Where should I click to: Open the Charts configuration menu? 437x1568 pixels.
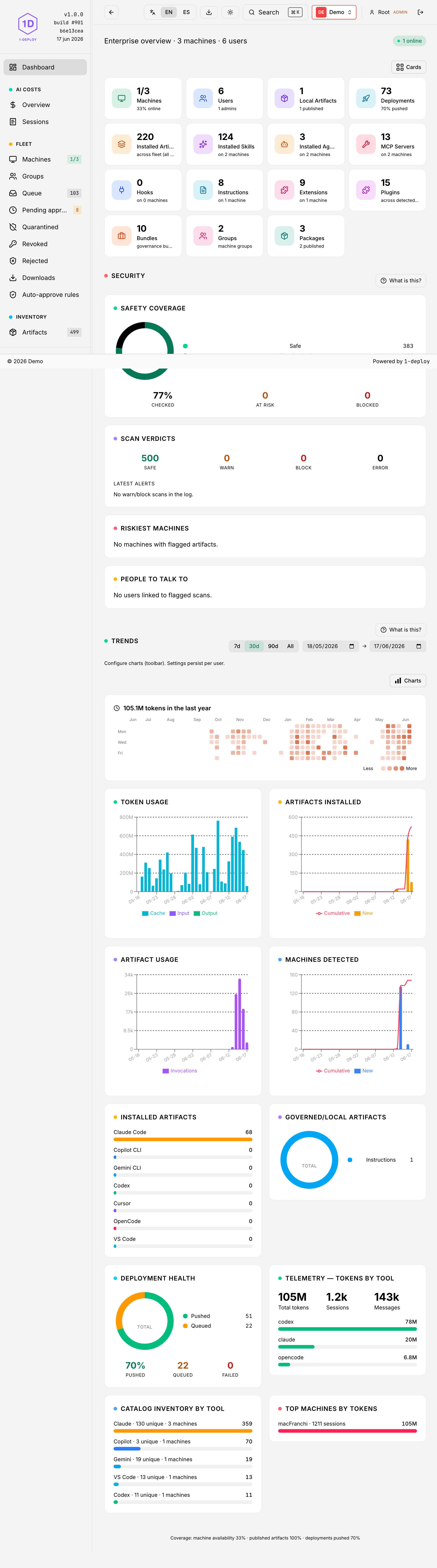(408, 681)
